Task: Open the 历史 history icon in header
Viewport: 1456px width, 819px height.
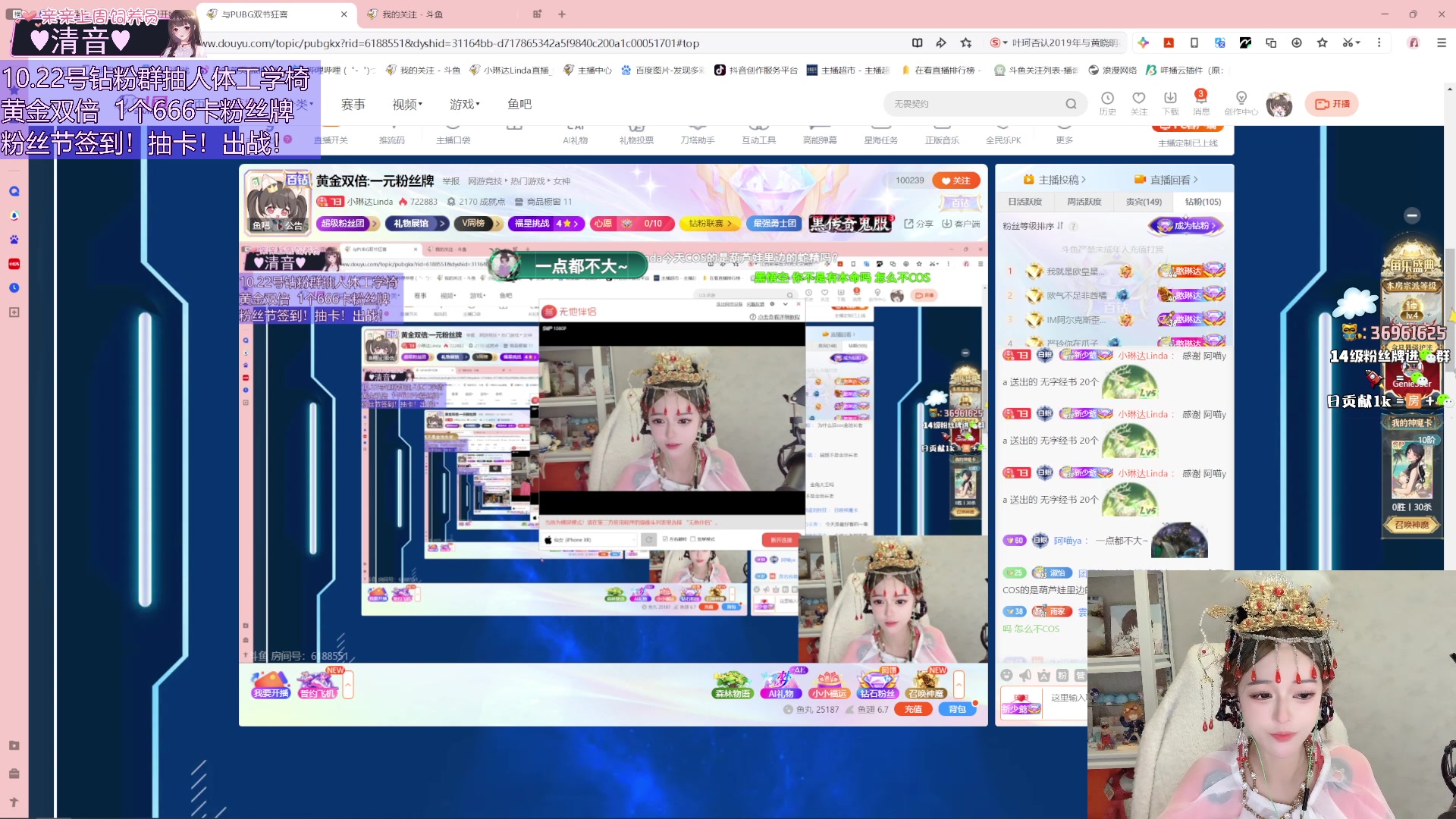Action: [x=1107, y=103]
